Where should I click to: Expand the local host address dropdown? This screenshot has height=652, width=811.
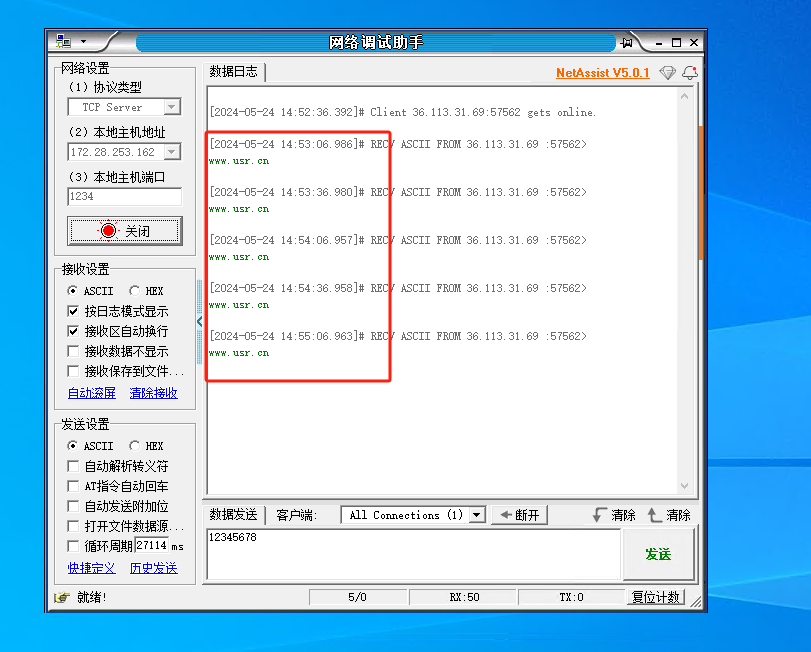[172, 152]
